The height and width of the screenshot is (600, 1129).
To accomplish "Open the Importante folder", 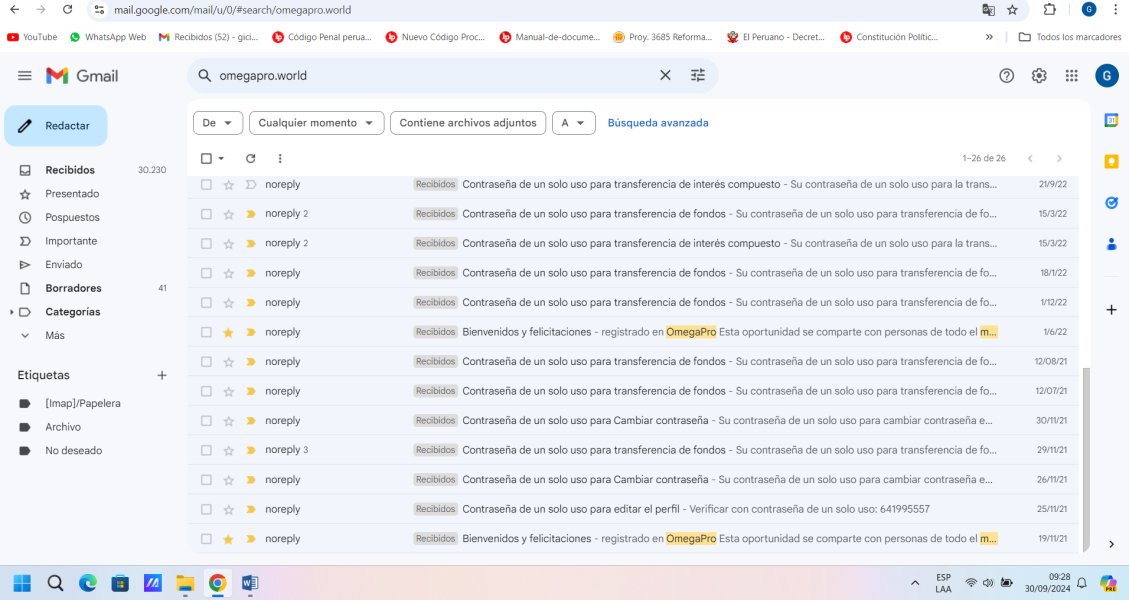I will click(71, 241).
